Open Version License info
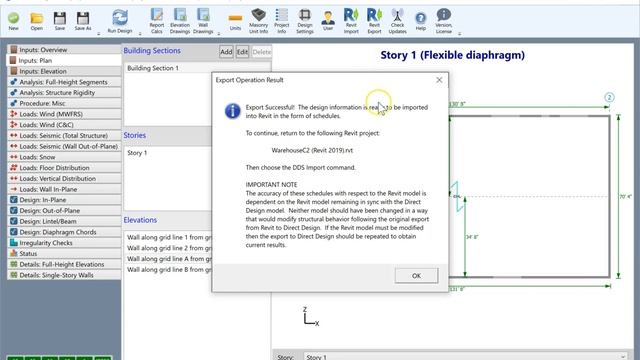 point(443,21)
